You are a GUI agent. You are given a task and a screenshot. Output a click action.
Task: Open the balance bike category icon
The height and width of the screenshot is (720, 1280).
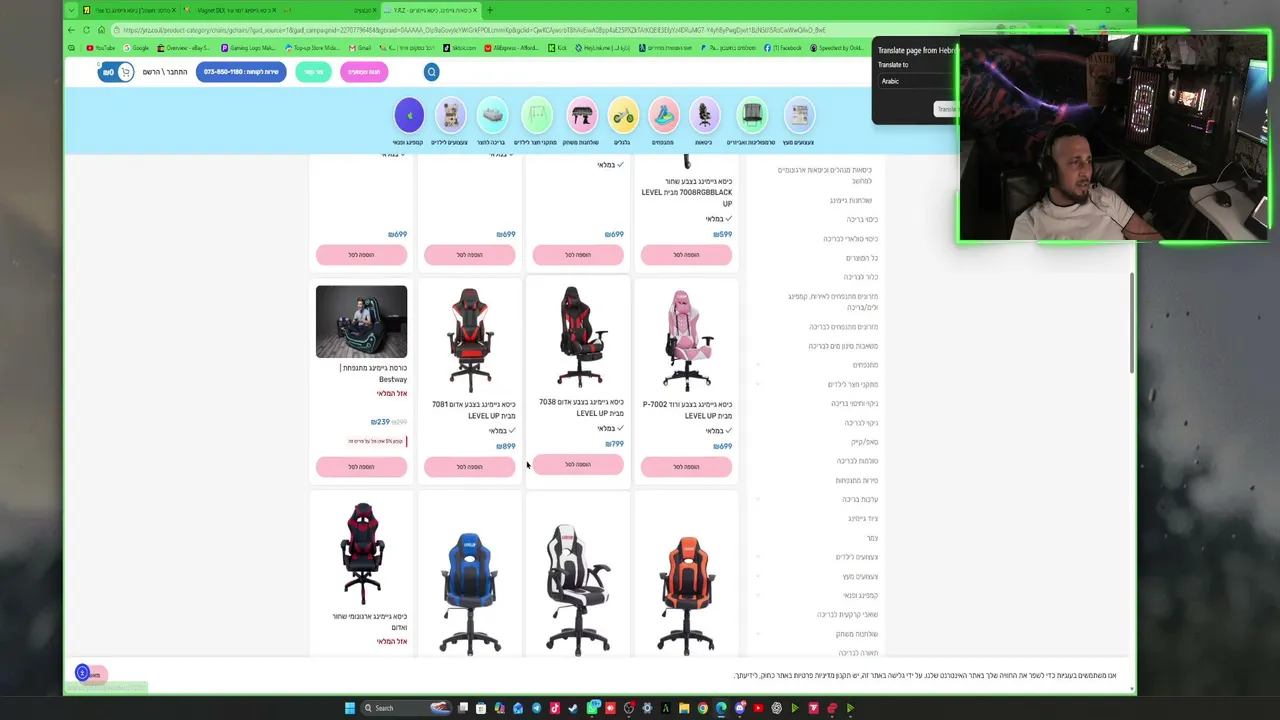(x=623, y=116)
